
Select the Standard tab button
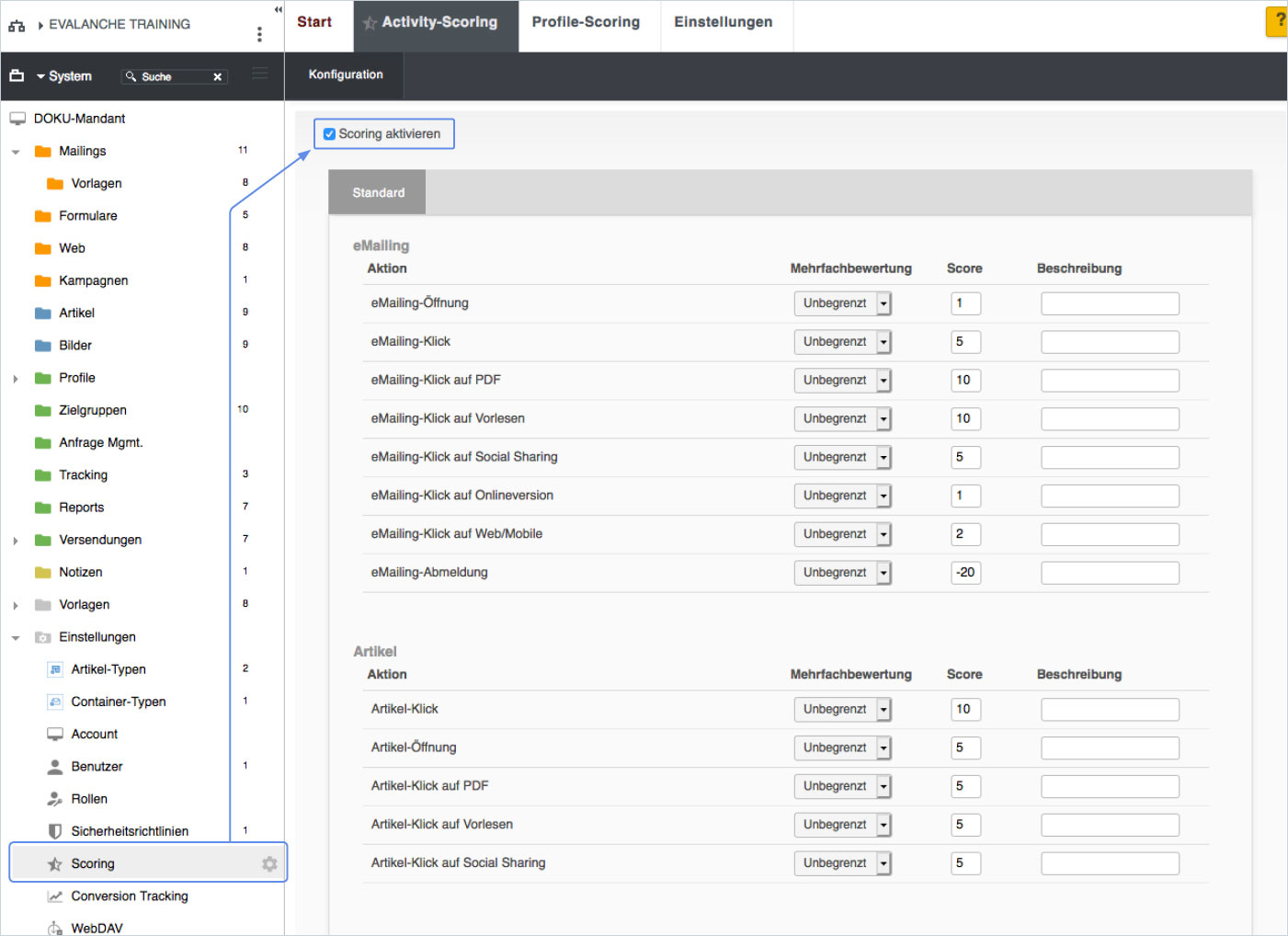pos(378,193)
